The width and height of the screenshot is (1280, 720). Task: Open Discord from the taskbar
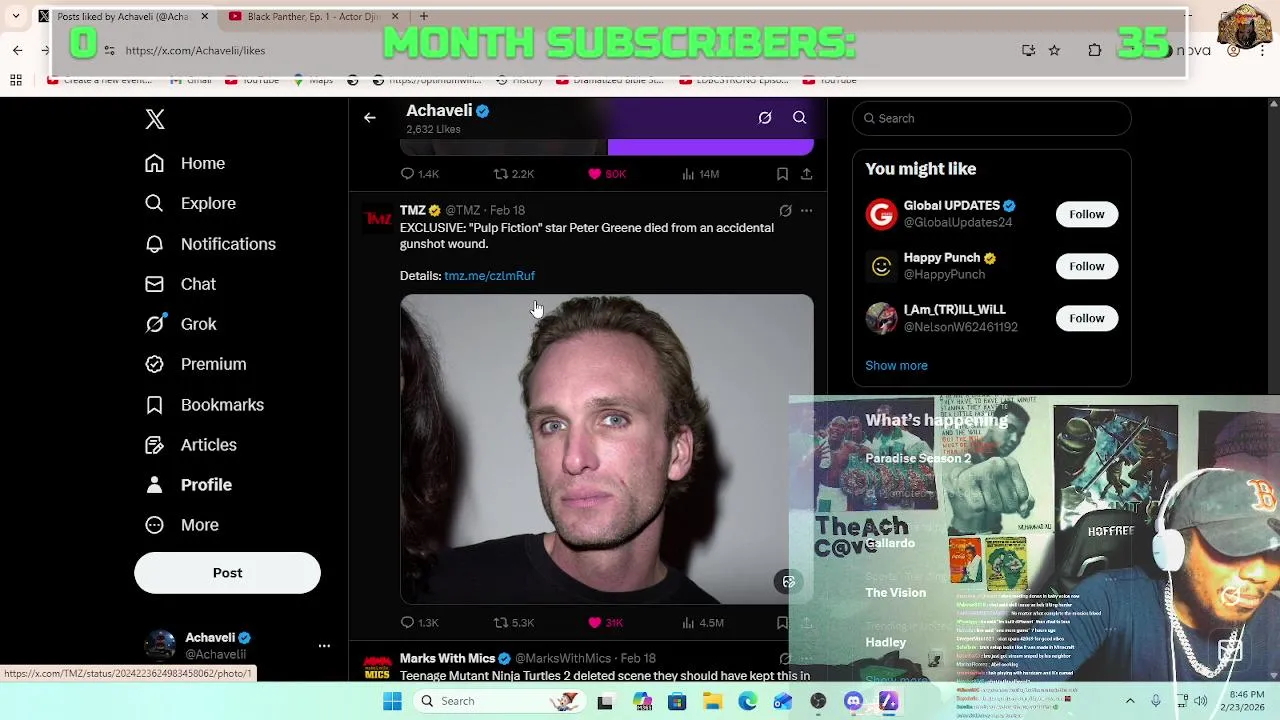tap(853, 701)
